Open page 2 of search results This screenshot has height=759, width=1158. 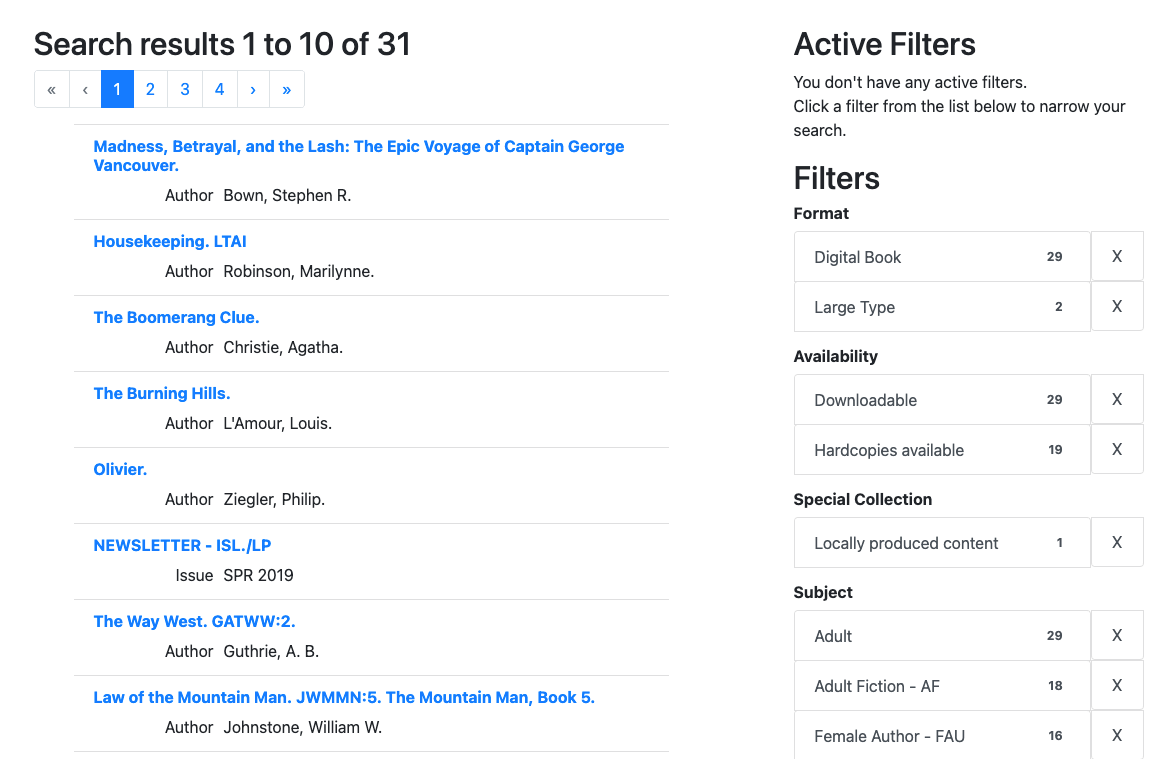click(x=150, y=90)
